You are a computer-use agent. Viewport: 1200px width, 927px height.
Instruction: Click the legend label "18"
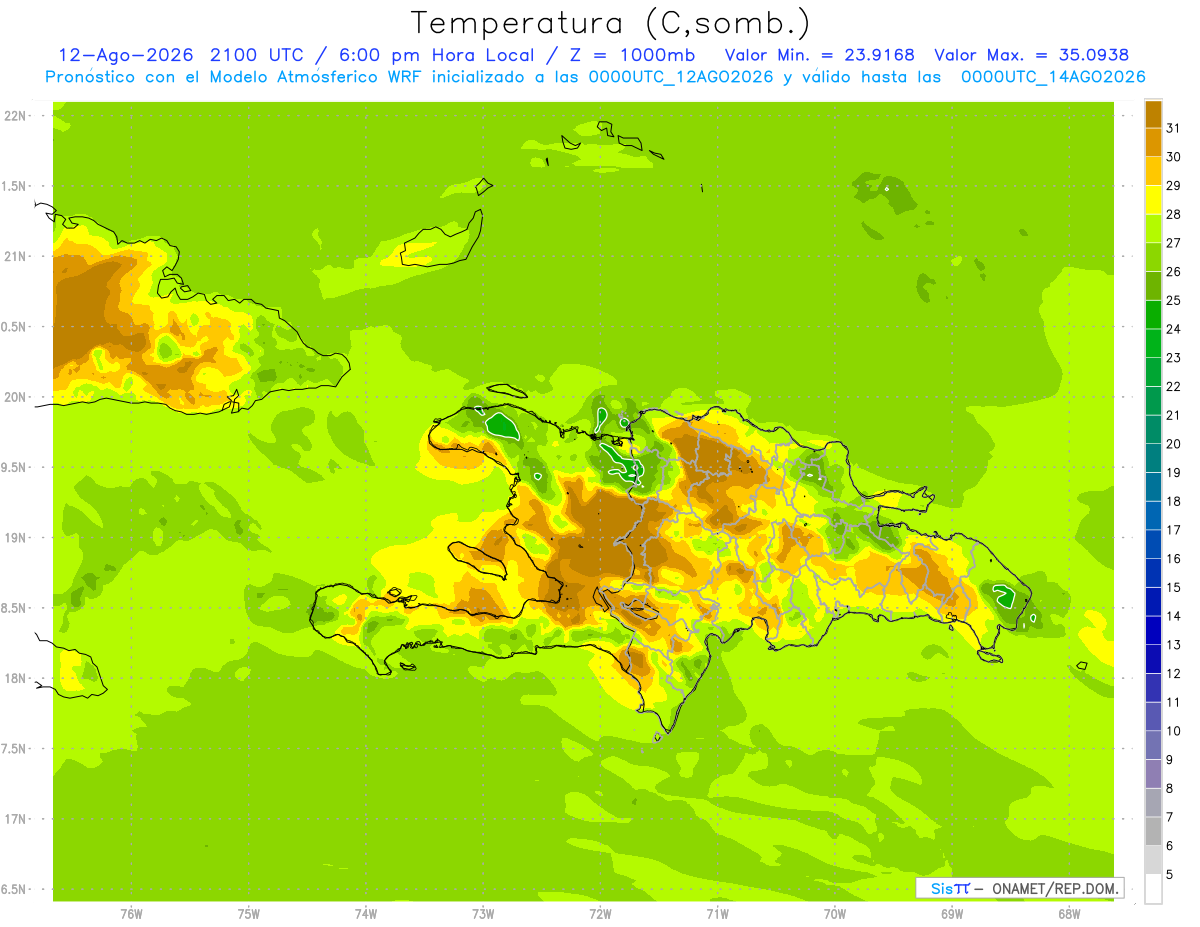coord(1174,501)
